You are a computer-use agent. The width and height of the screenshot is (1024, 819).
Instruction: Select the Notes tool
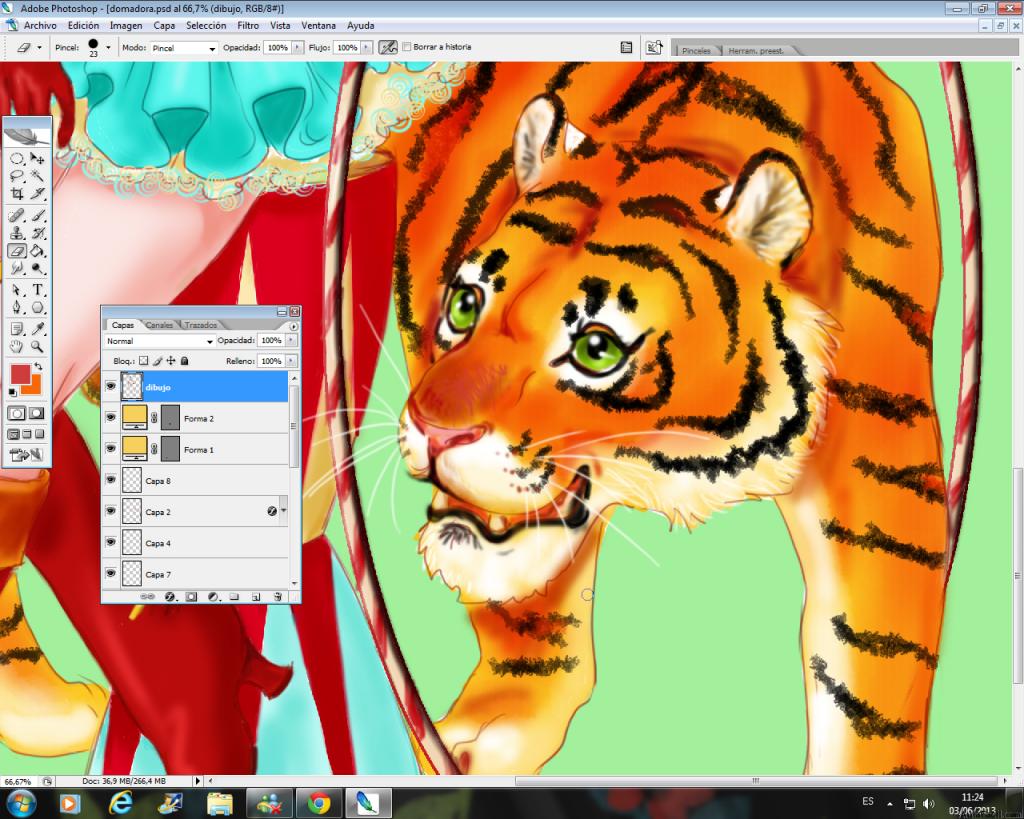click(17, 329)
